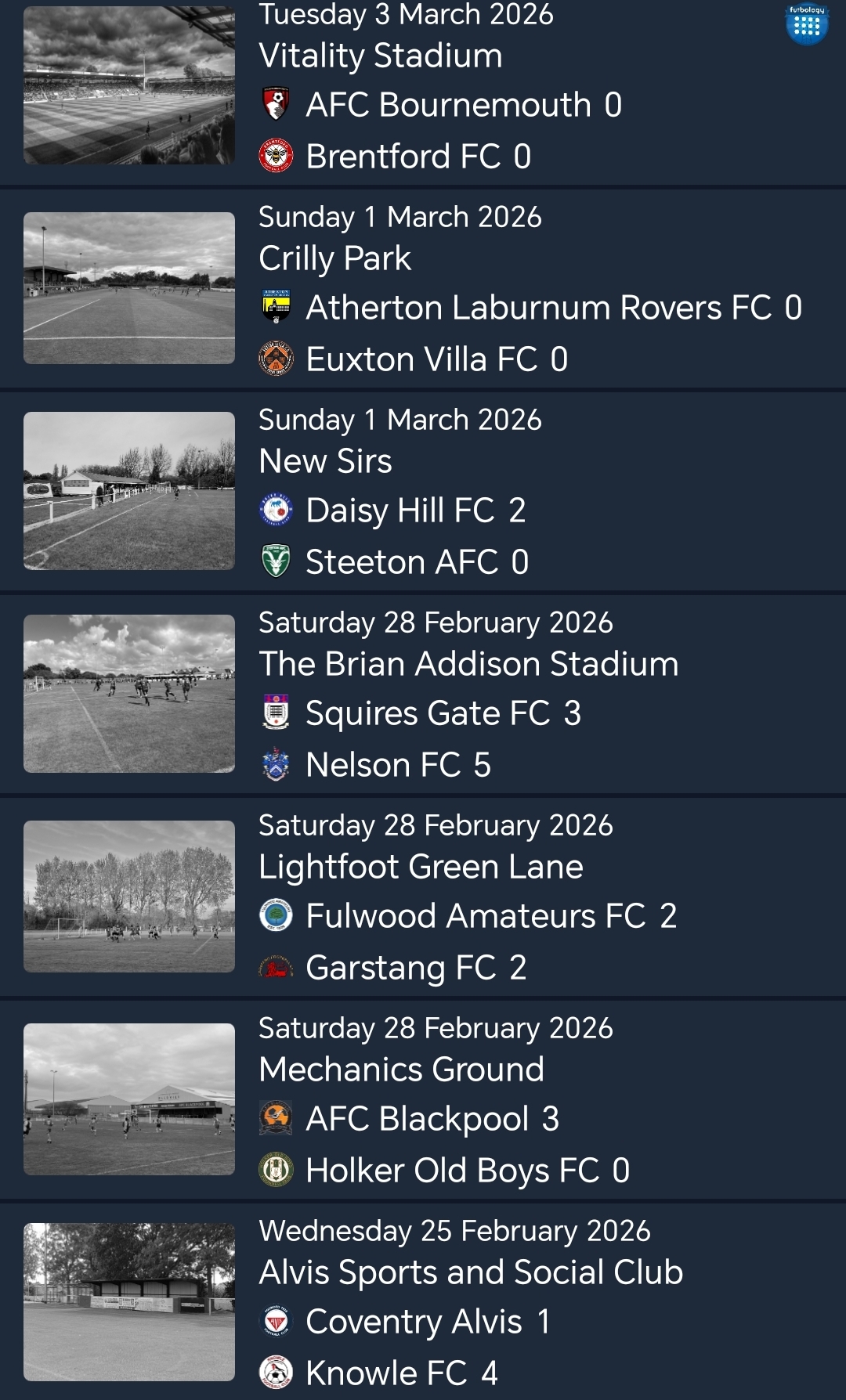Select the New Sirs ground name

325,461
